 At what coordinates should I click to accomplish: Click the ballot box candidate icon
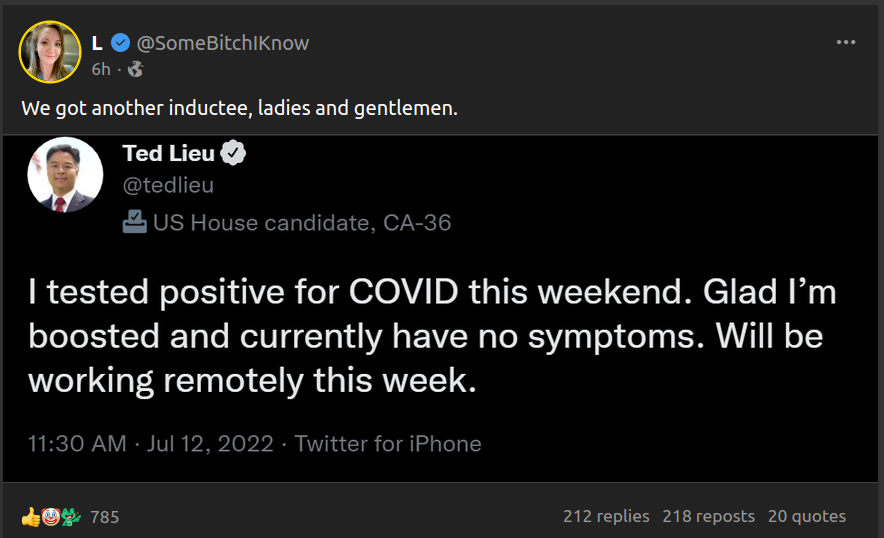tap(134, 222)
